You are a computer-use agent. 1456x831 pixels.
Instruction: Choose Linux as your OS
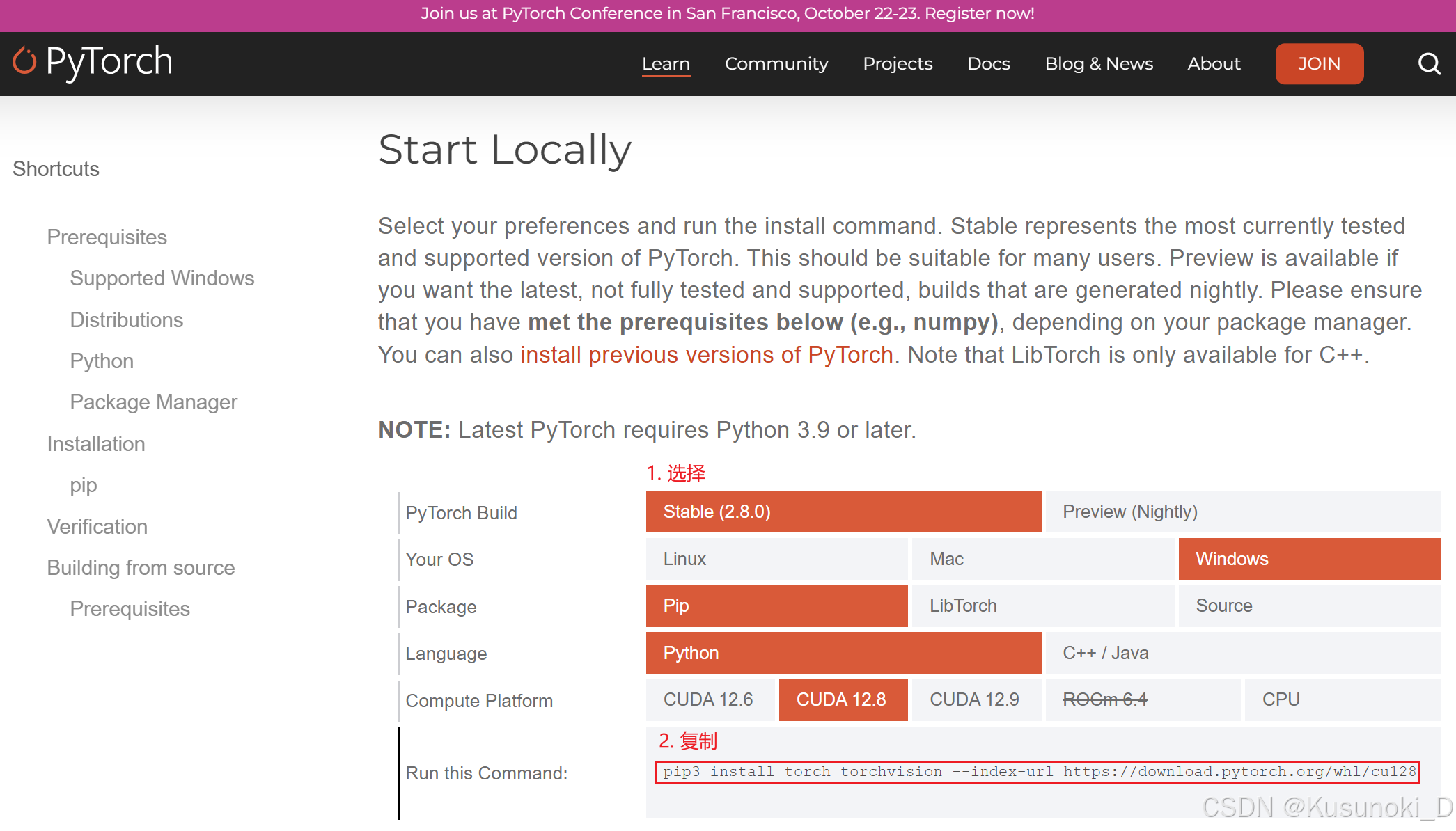coord(776,559)
